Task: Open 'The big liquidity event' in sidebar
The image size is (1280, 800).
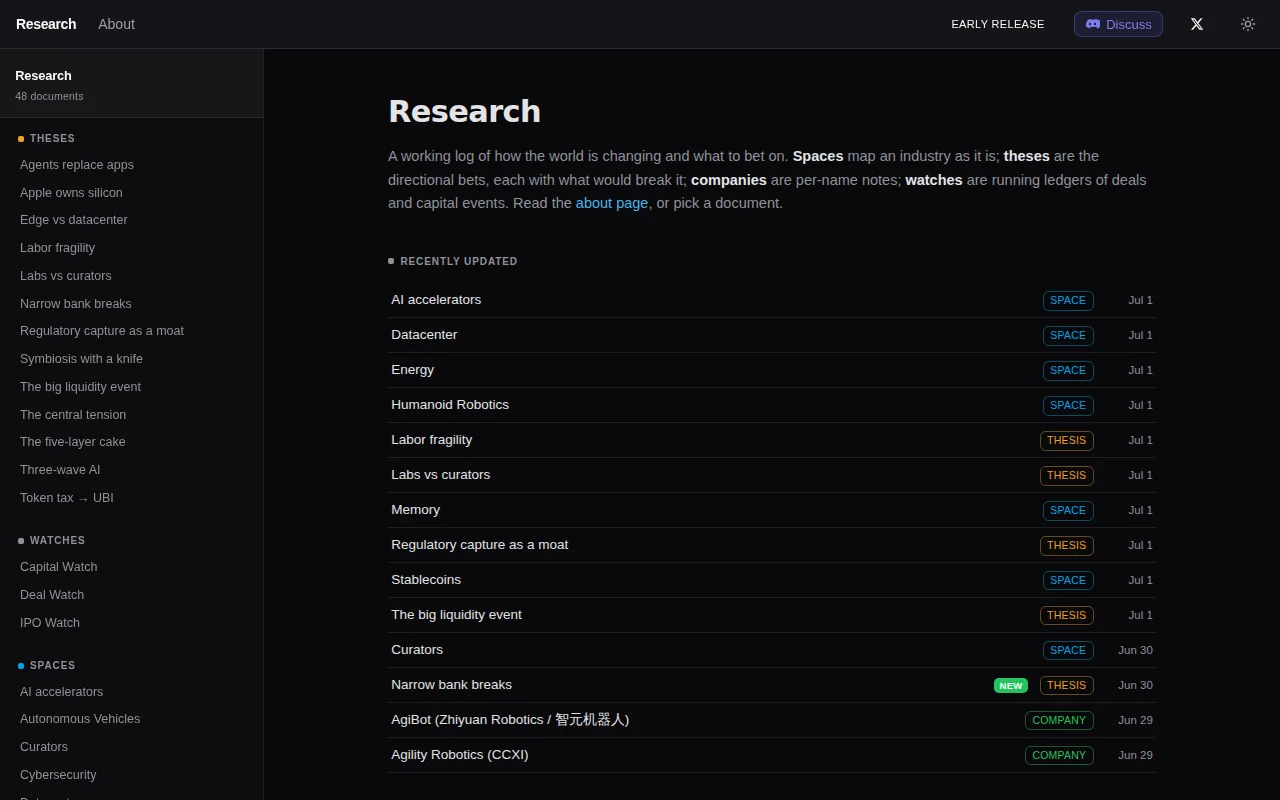Action: [x=80, y=387]
